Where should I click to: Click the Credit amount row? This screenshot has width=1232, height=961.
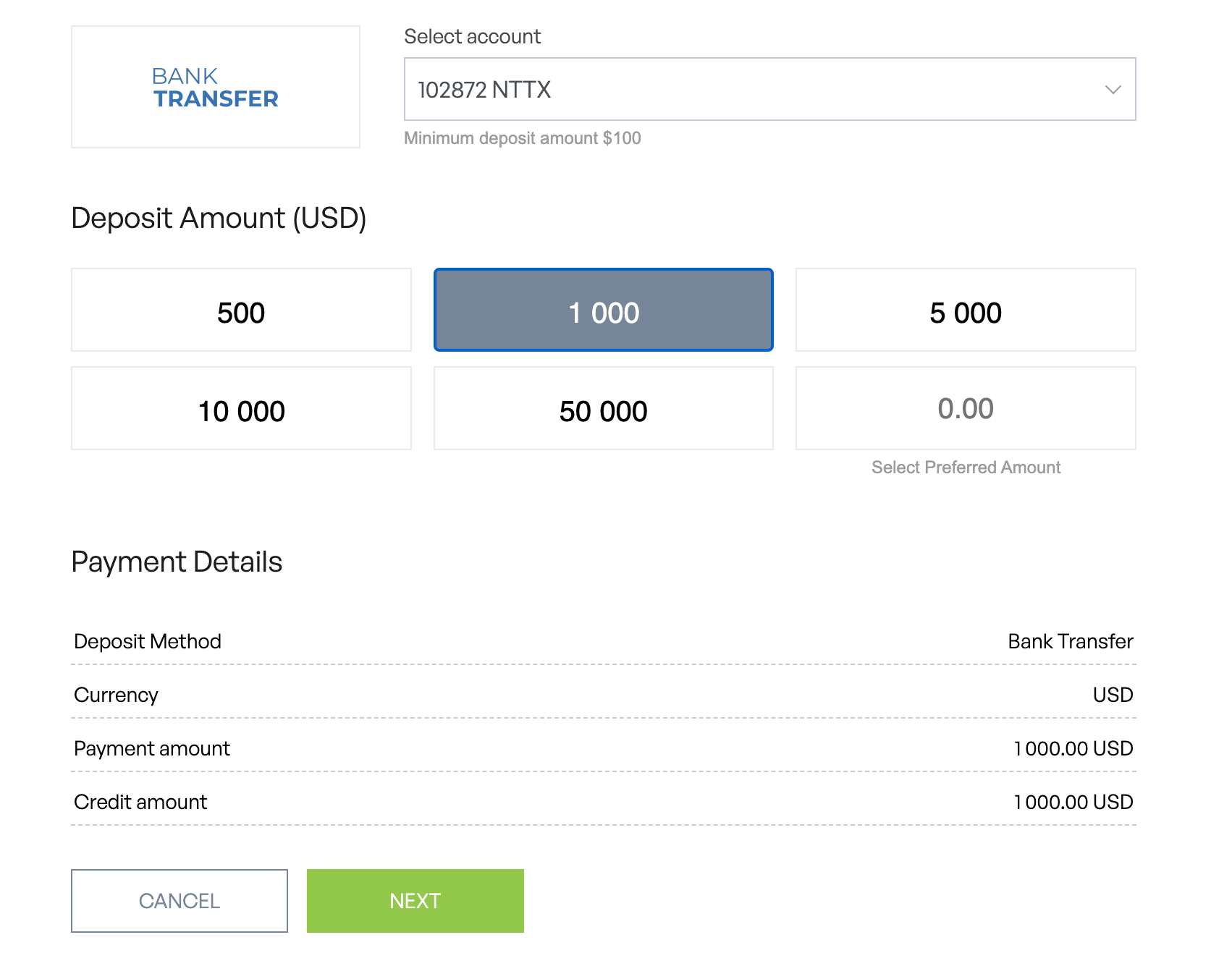click(602, 801)
